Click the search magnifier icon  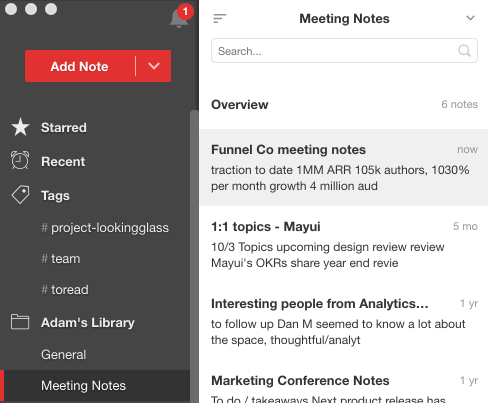464,51
